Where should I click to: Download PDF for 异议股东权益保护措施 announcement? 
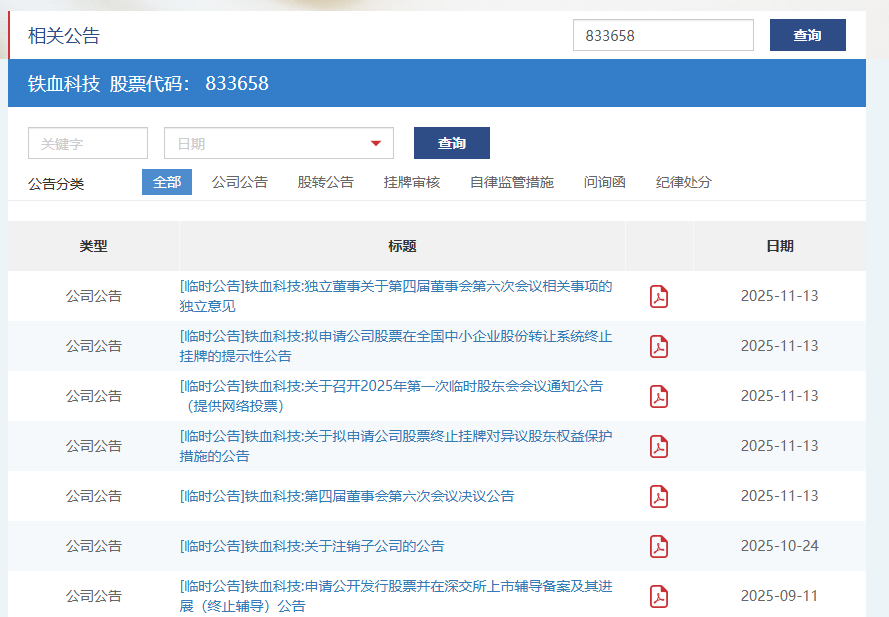tap(659, 447)
